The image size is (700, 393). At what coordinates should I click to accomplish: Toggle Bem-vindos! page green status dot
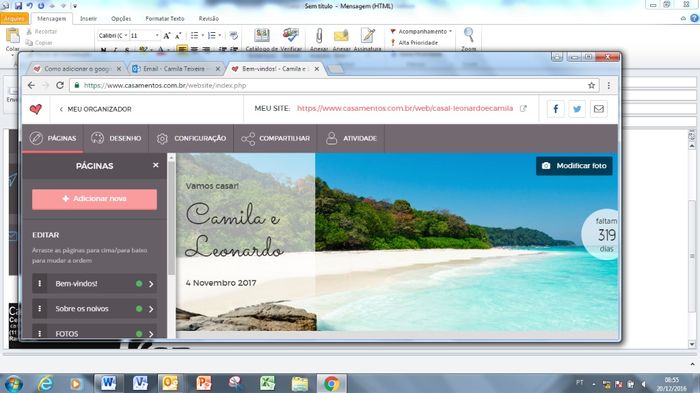coord(139,284)
